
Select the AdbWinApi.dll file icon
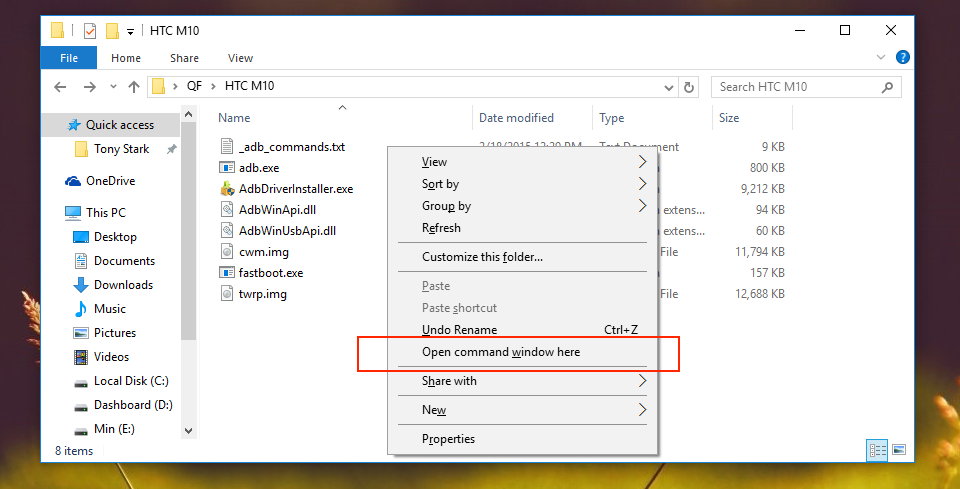(227, 209)
